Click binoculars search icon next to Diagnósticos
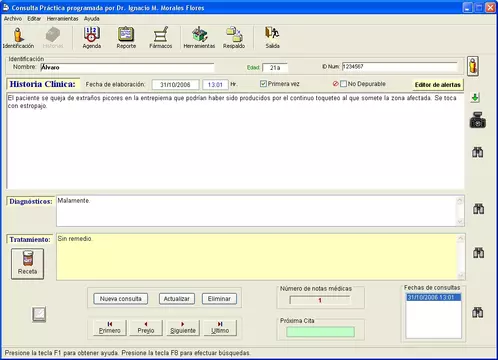 478,209
